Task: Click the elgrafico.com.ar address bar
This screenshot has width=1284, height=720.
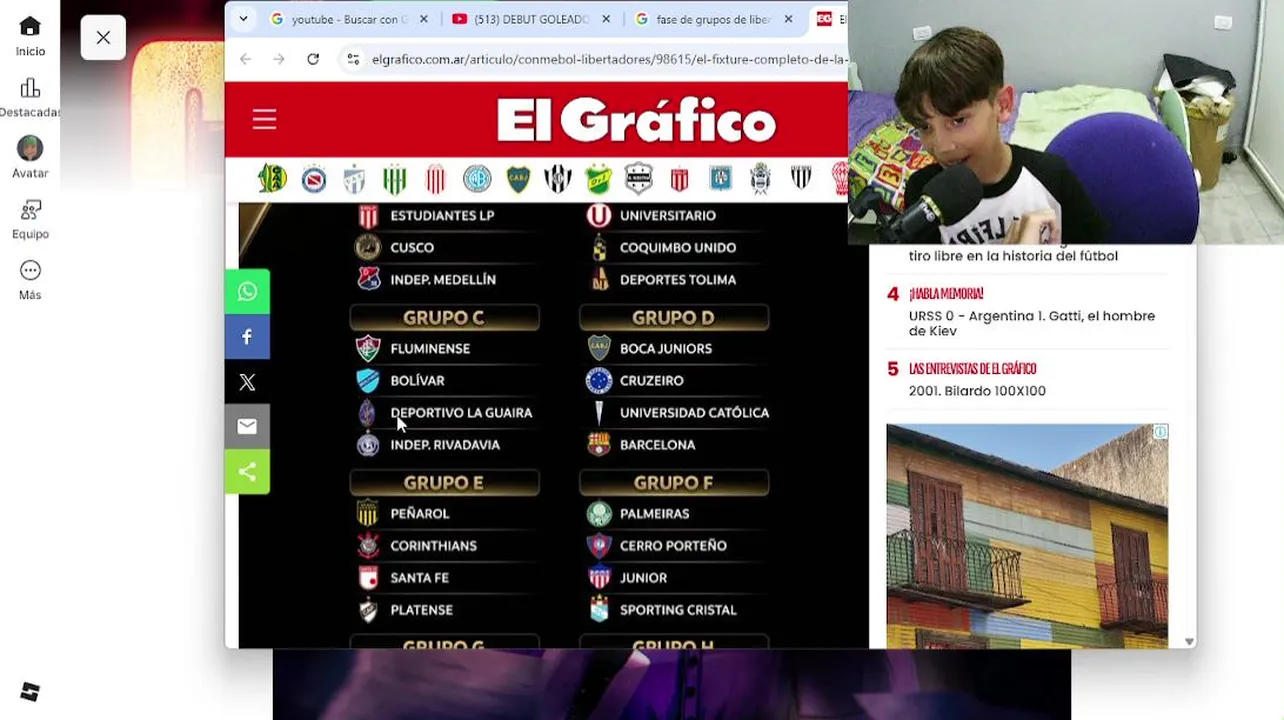Action: [608, 59]
